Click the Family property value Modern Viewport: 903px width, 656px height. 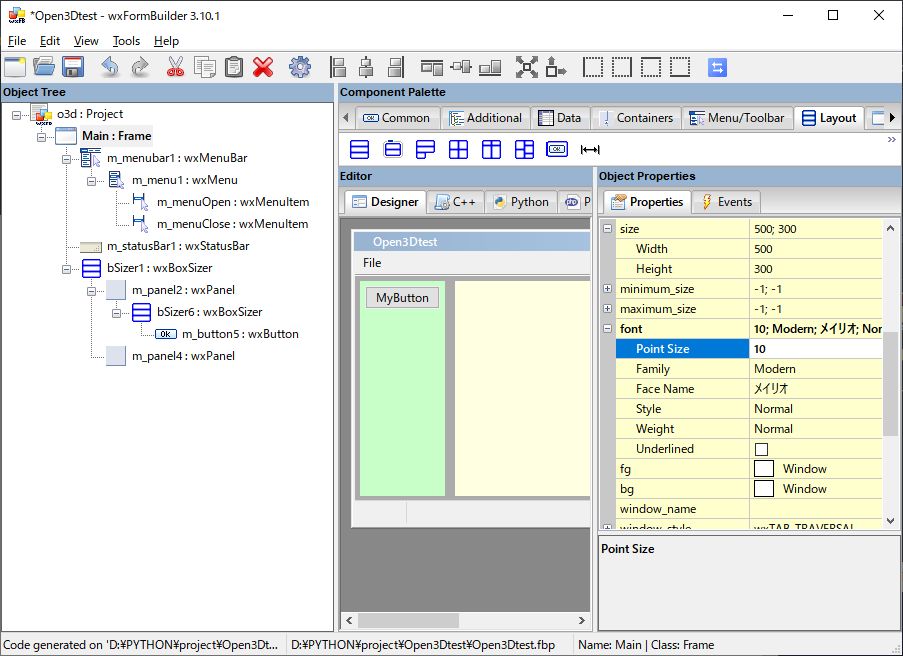click(815, 369)
